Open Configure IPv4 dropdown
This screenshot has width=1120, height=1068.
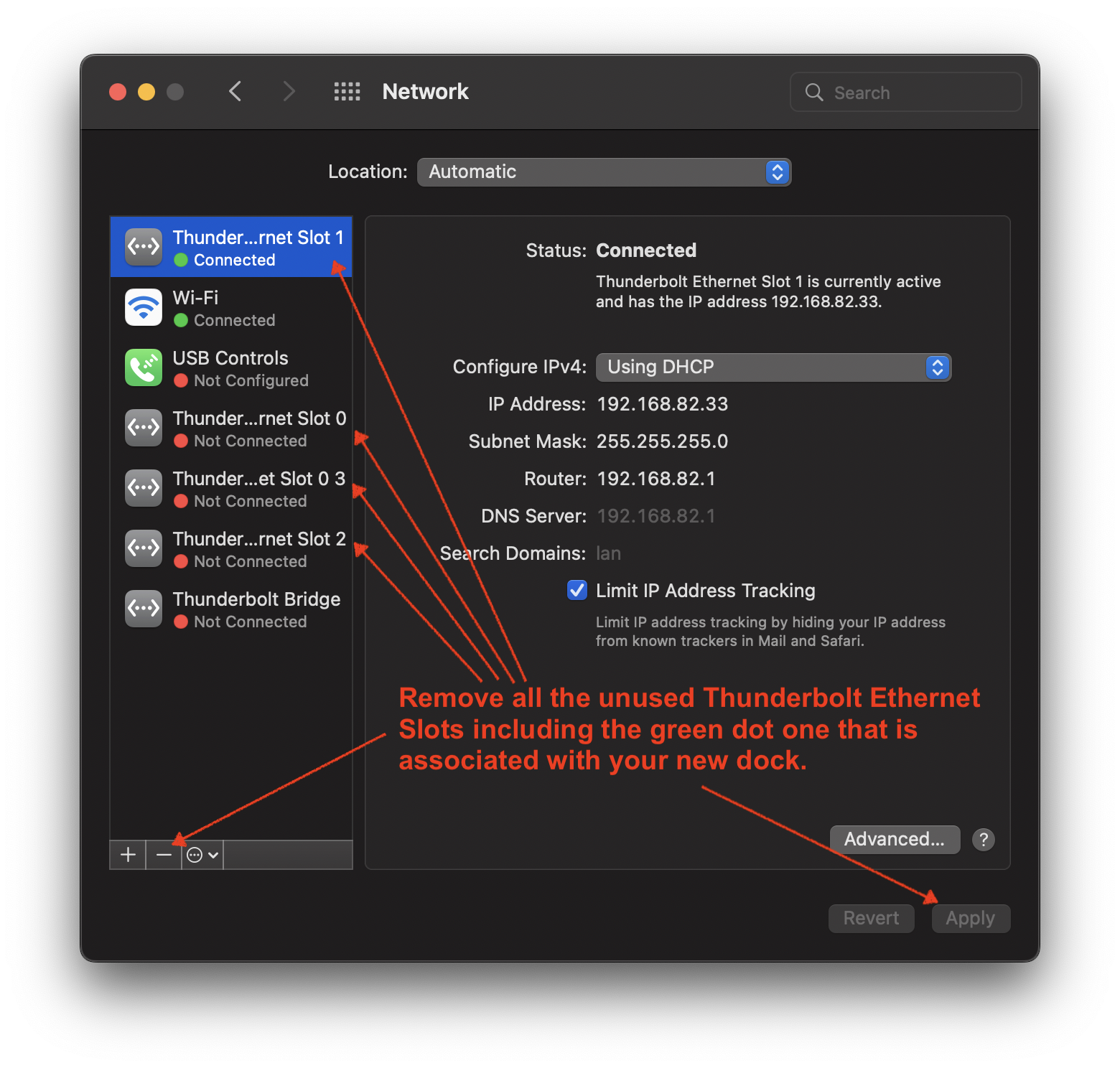[x=774, y=367]
